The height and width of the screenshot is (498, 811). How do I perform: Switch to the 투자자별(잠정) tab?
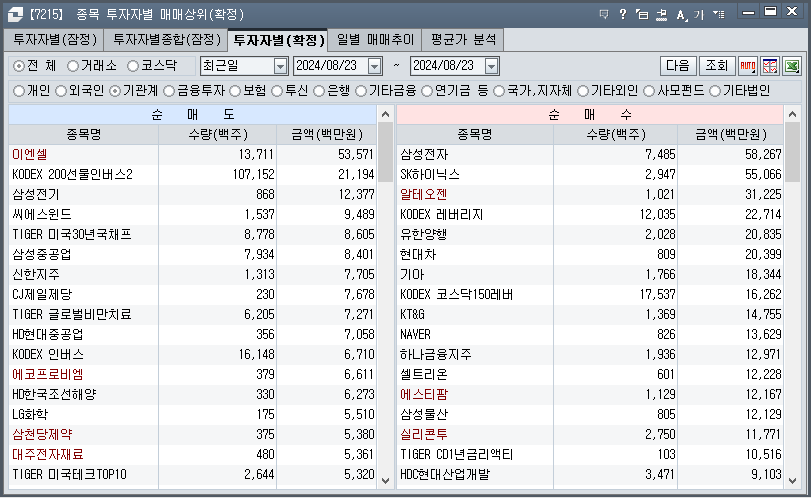click(x=54, y=40)
